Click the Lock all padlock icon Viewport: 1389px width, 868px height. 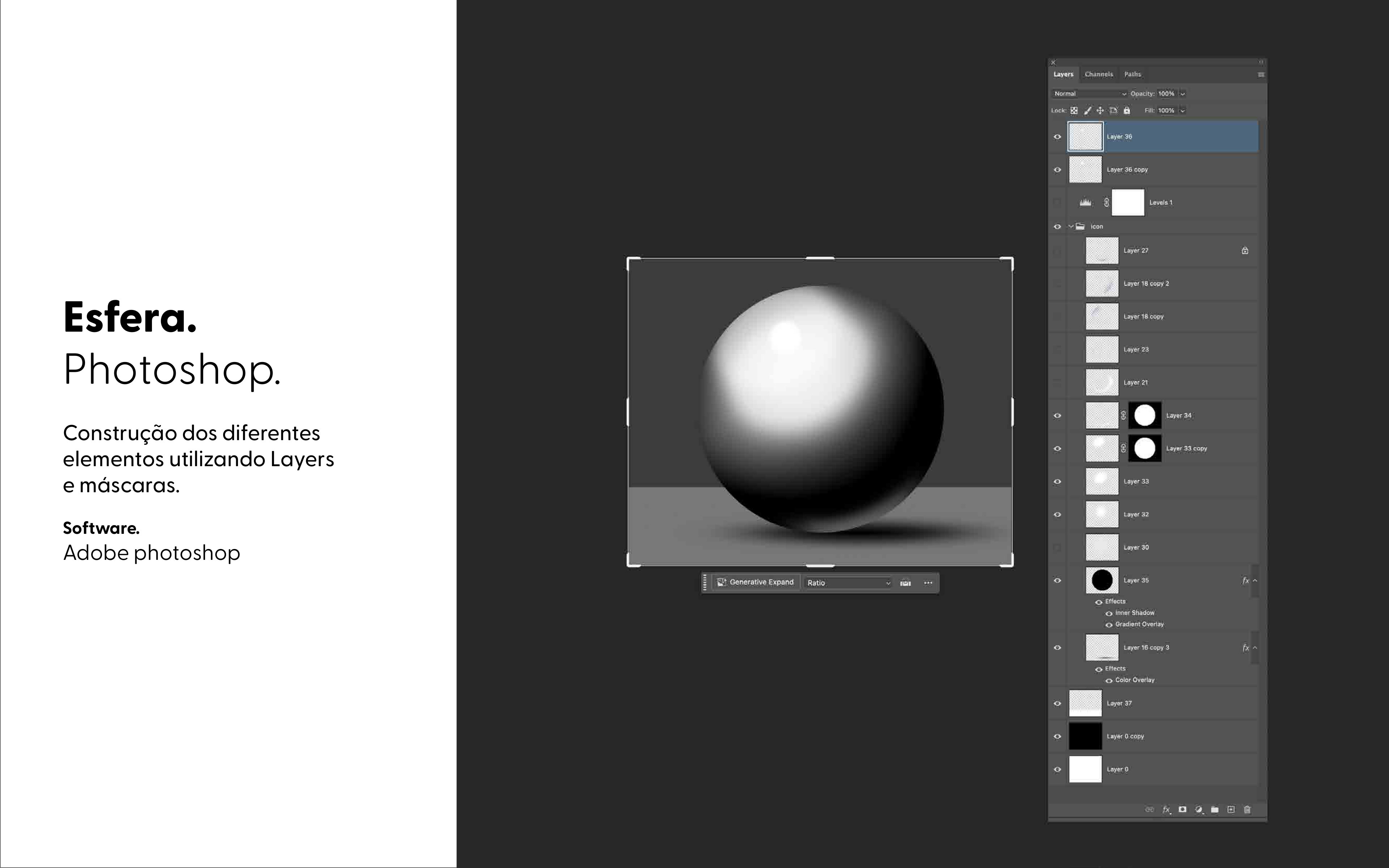click(x=1127, y=111)
